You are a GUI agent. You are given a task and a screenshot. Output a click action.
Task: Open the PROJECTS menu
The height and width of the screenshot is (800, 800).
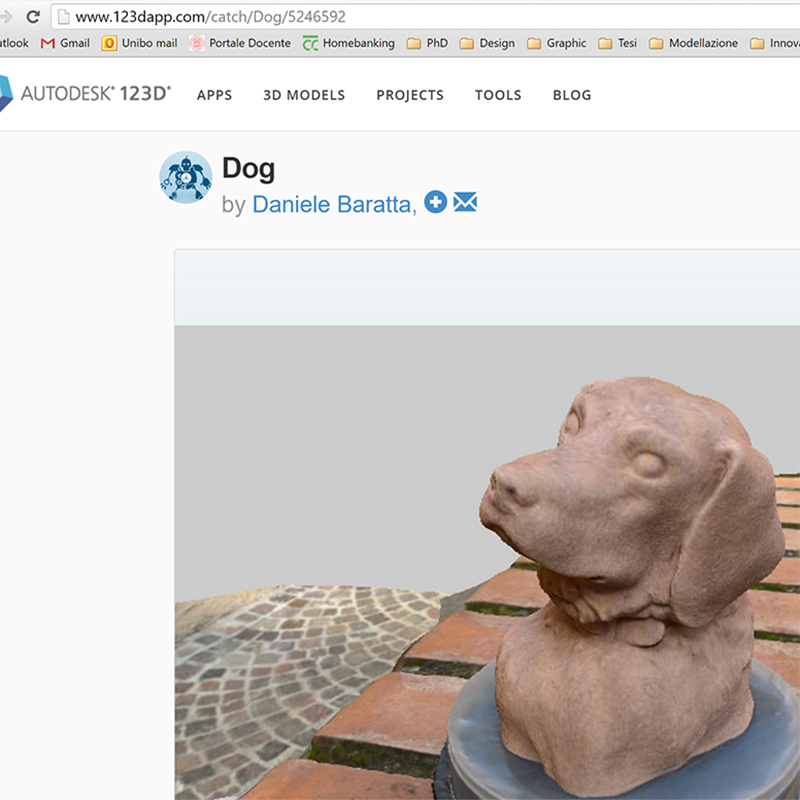click(410, 95)
